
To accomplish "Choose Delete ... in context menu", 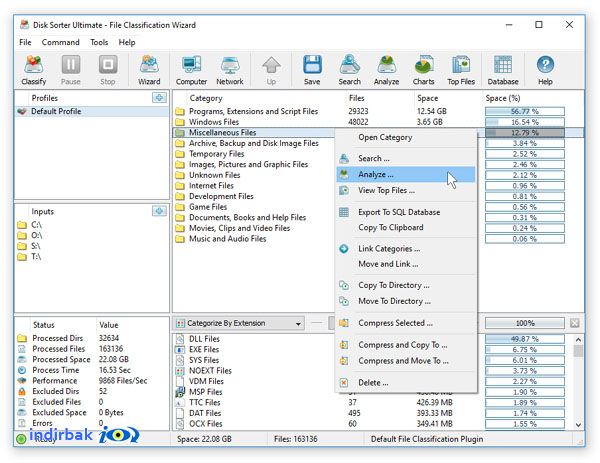I will 406,383.
